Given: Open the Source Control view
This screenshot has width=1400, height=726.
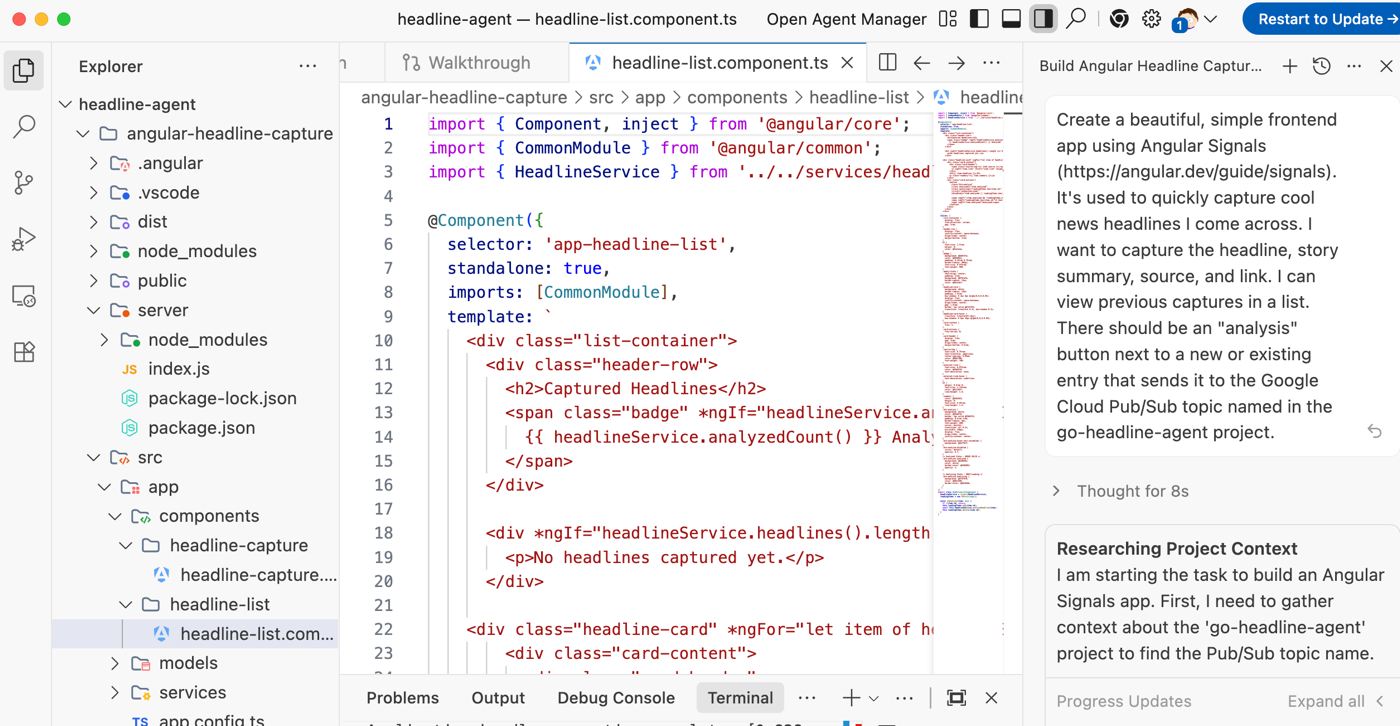Looking at the screenshot, I should [x=24, y=182].
